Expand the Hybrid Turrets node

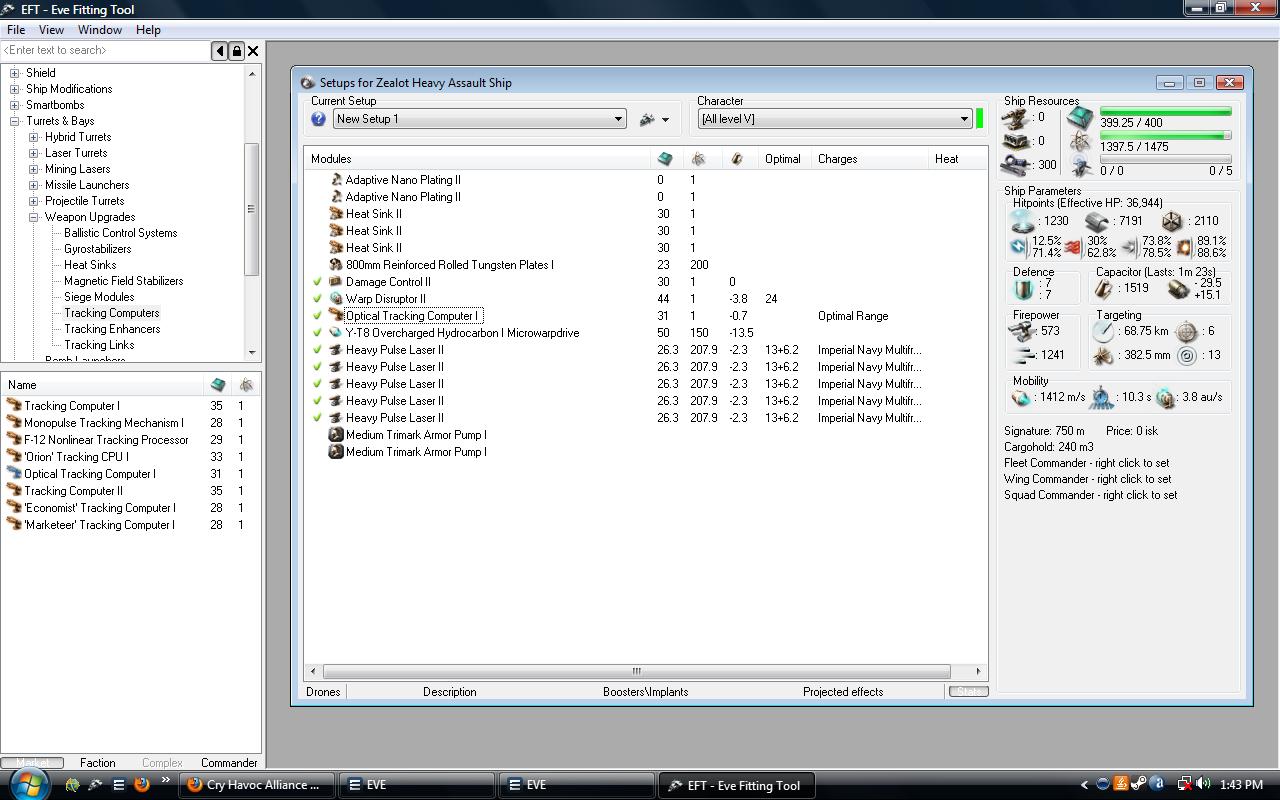click(34, 137)
